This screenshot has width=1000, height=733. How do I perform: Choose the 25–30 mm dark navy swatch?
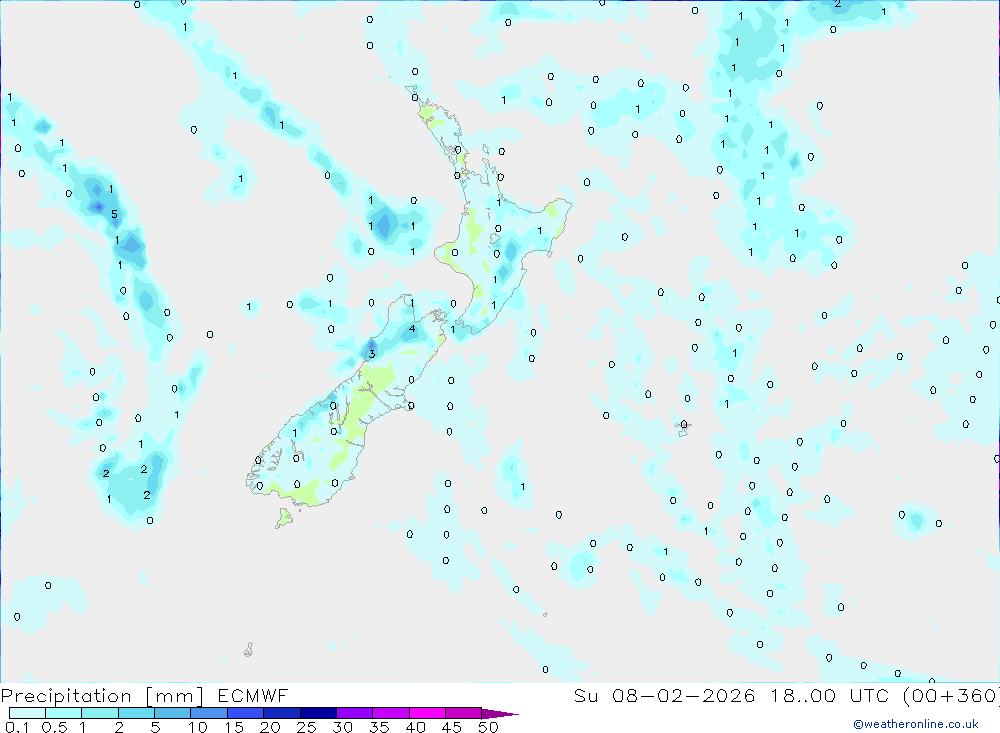[x=318, y=713]
